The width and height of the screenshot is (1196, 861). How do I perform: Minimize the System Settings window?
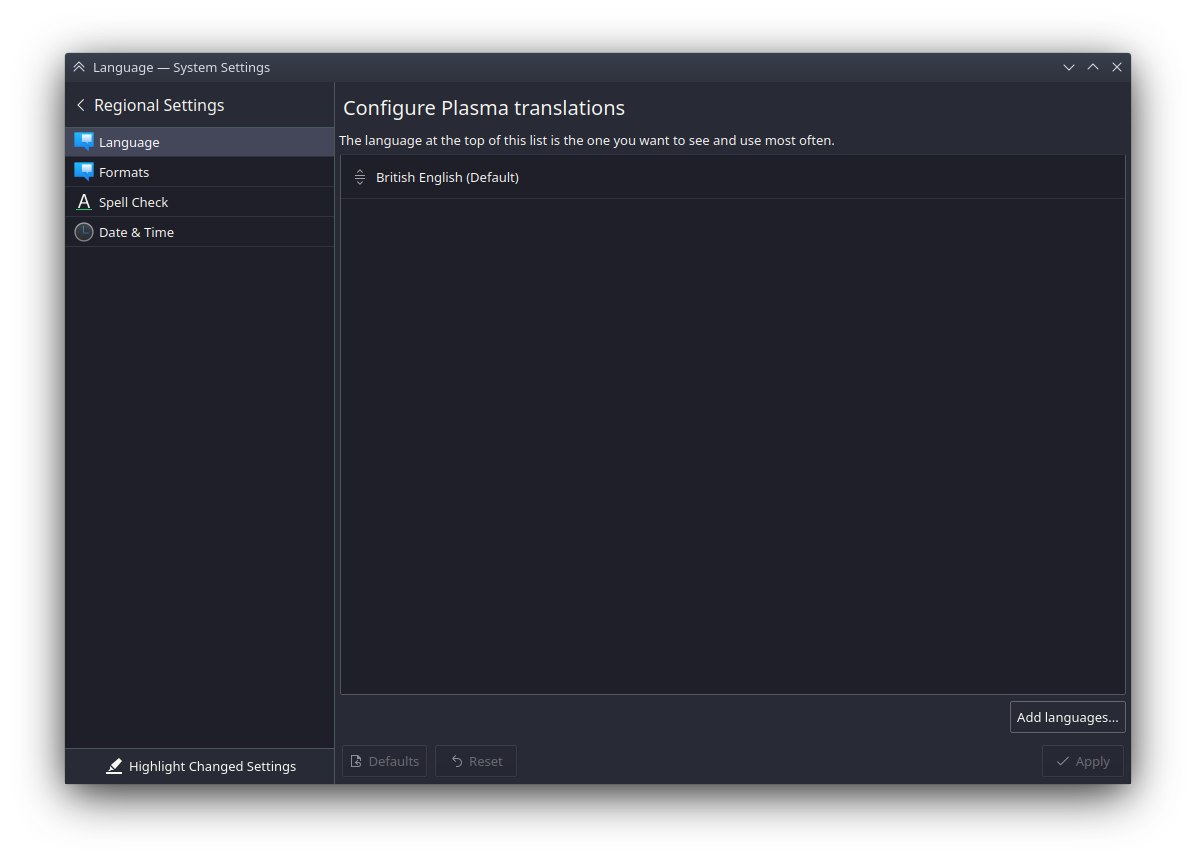click(x=1069, y=67)
